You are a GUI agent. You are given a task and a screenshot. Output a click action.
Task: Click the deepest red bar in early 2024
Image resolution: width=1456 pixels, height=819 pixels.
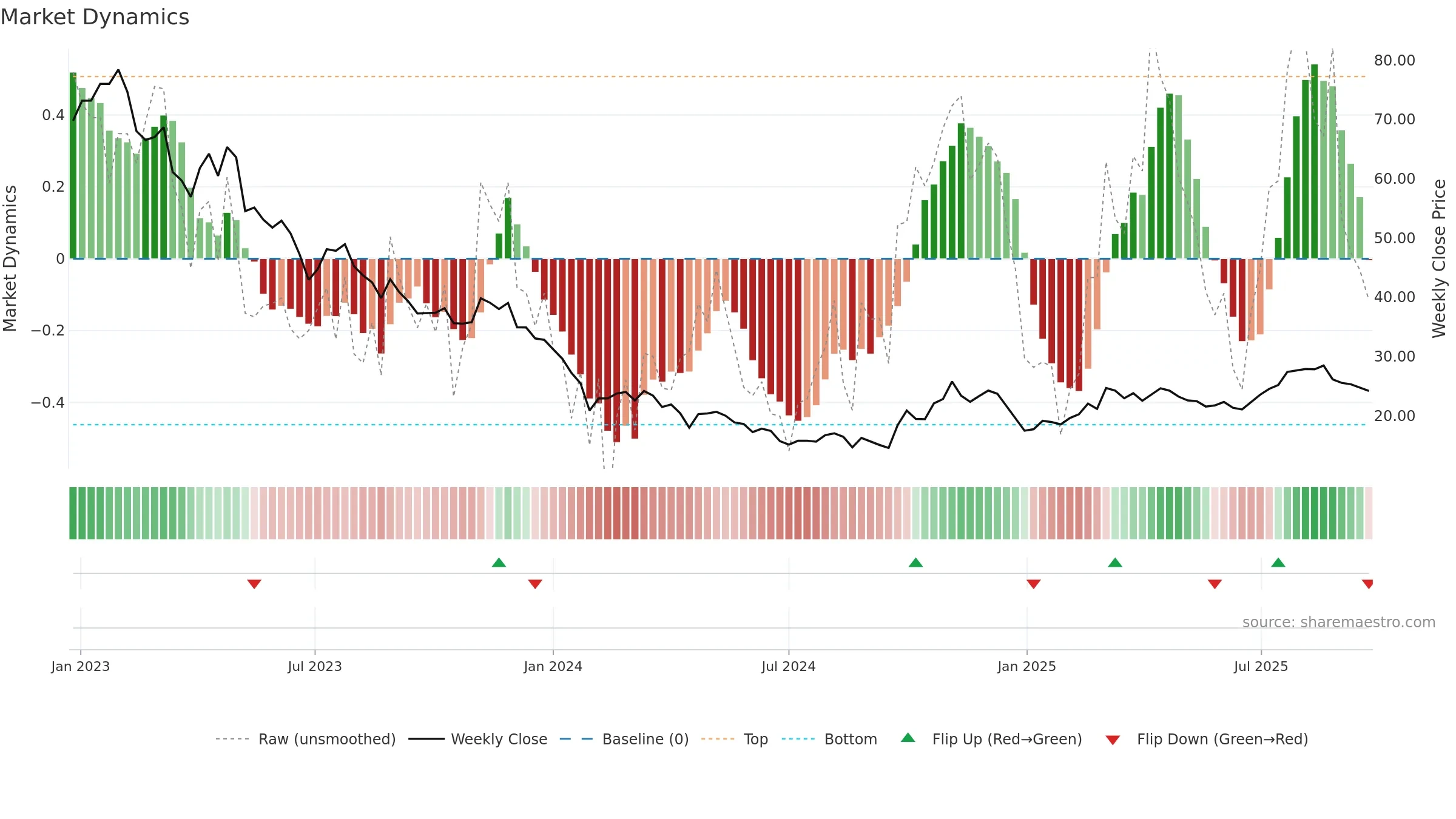[x=616, y=351]
